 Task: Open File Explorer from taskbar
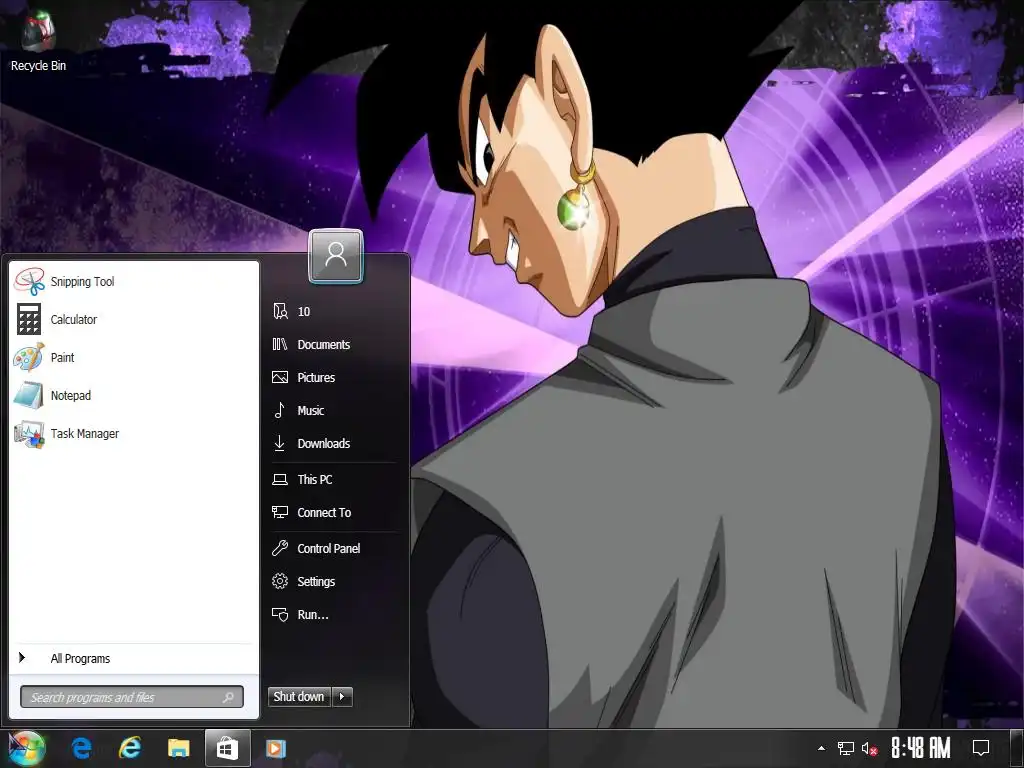click(x=178, y=748)
